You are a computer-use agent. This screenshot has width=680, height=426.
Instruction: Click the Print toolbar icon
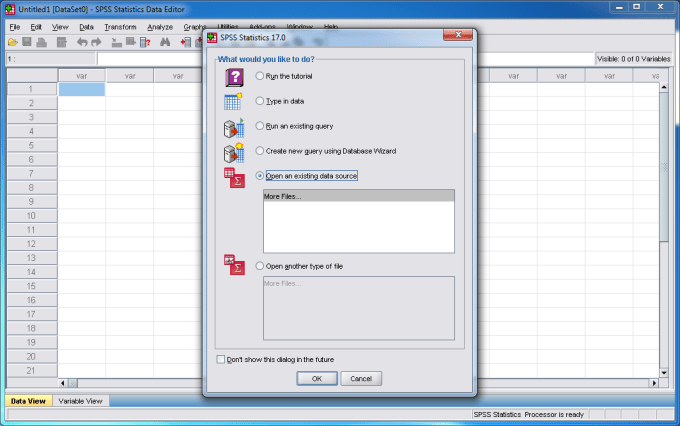point(42,42)
